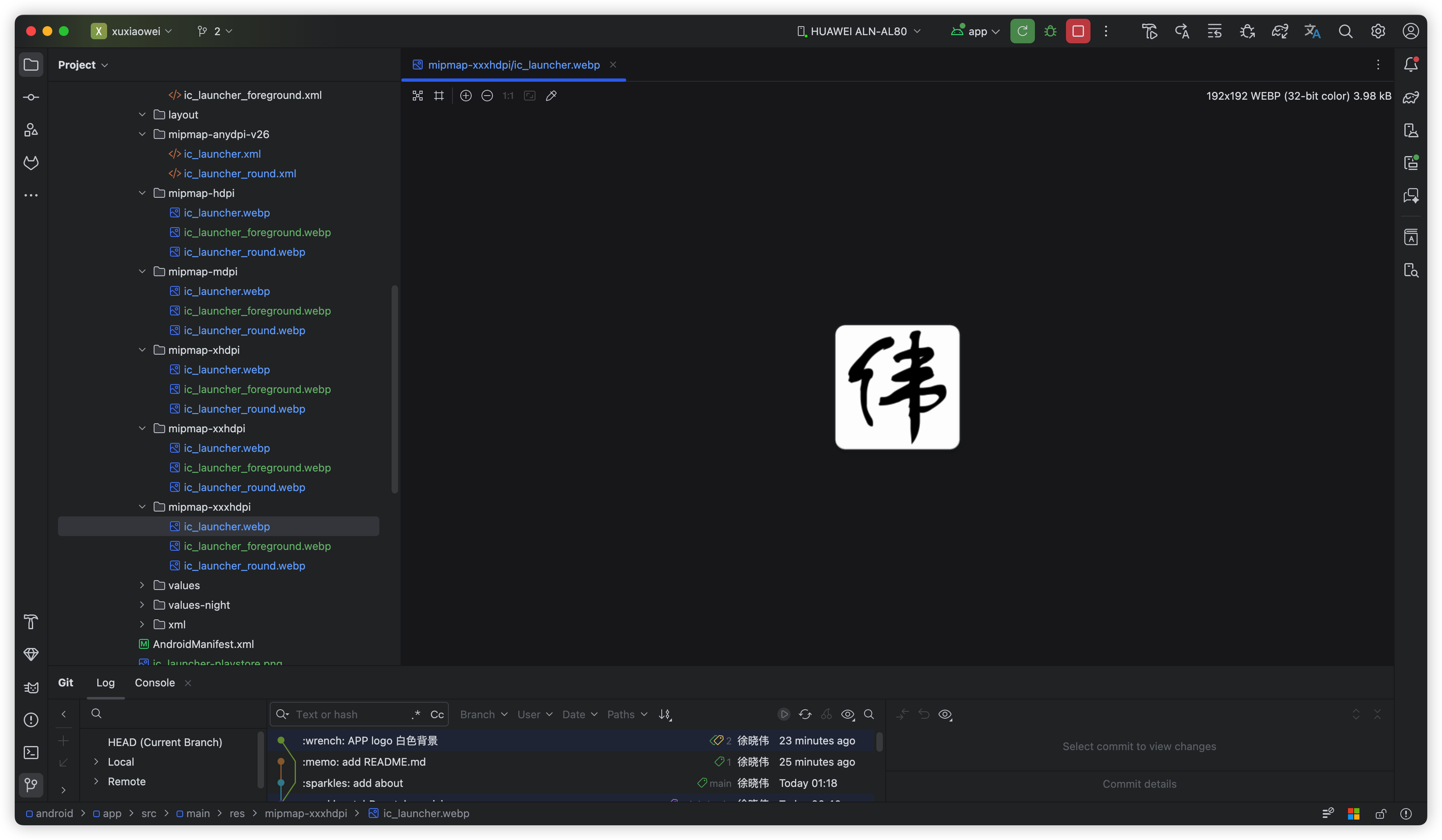Open the HUAWEI ALN-AL80 device dropdown
This screenshot has width=1442, height=840.
coord(858,31)
